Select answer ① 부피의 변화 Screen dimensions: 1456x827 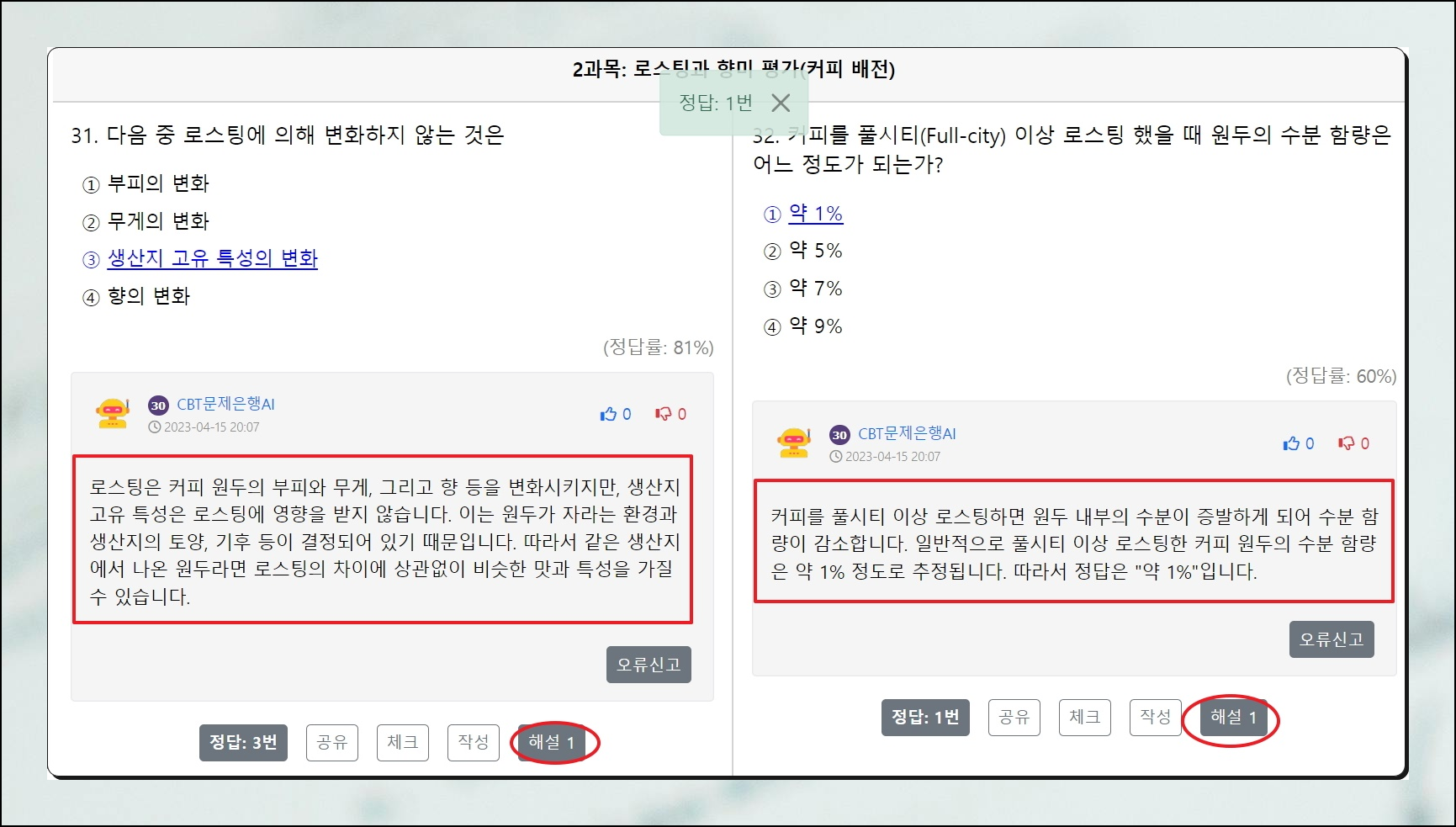click(x=146, y=183)
